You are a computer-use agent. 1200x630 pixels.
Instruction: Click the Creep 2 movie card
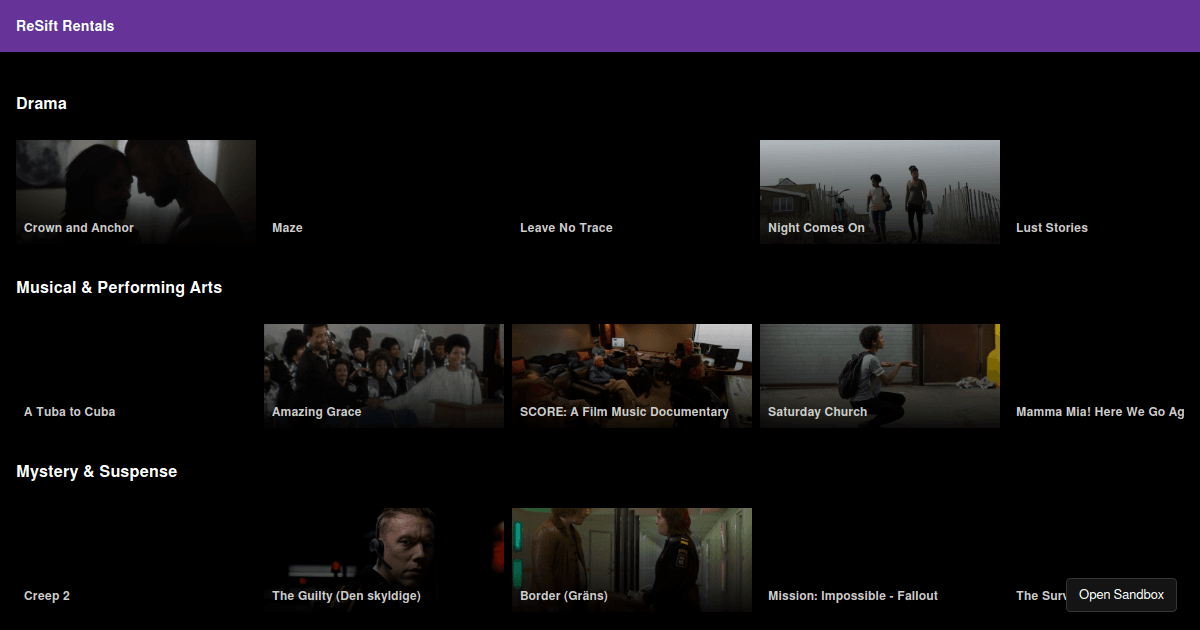[136, 560]
